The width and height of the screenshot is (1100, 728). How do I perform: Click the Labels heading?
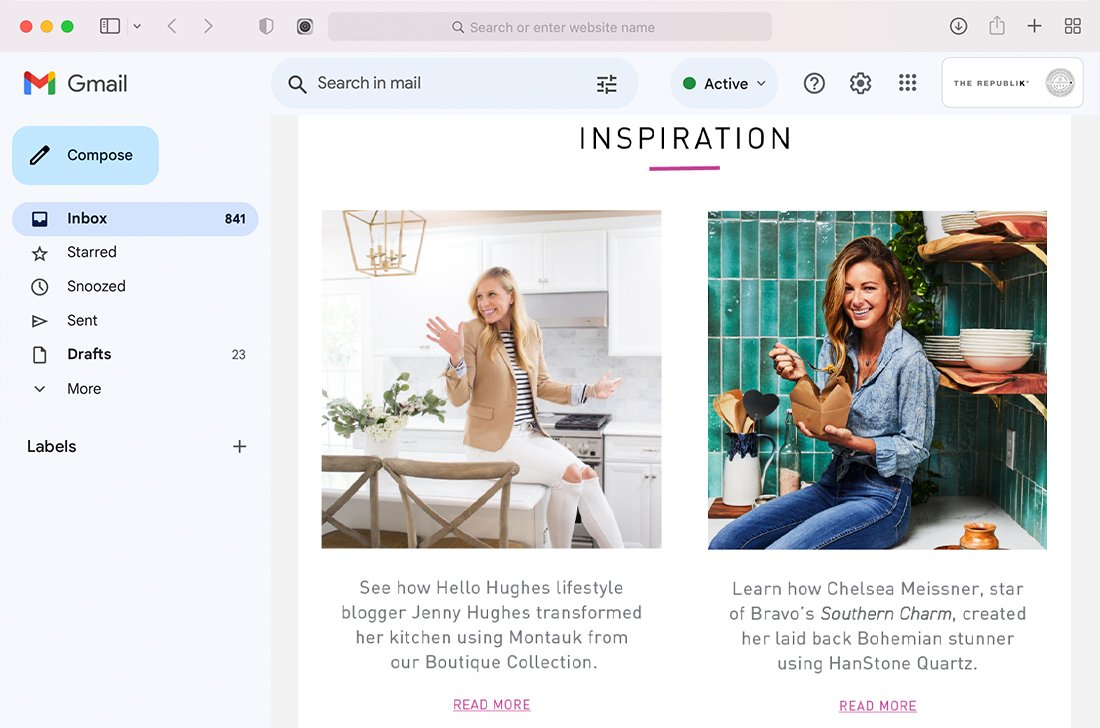pos(52,447)
